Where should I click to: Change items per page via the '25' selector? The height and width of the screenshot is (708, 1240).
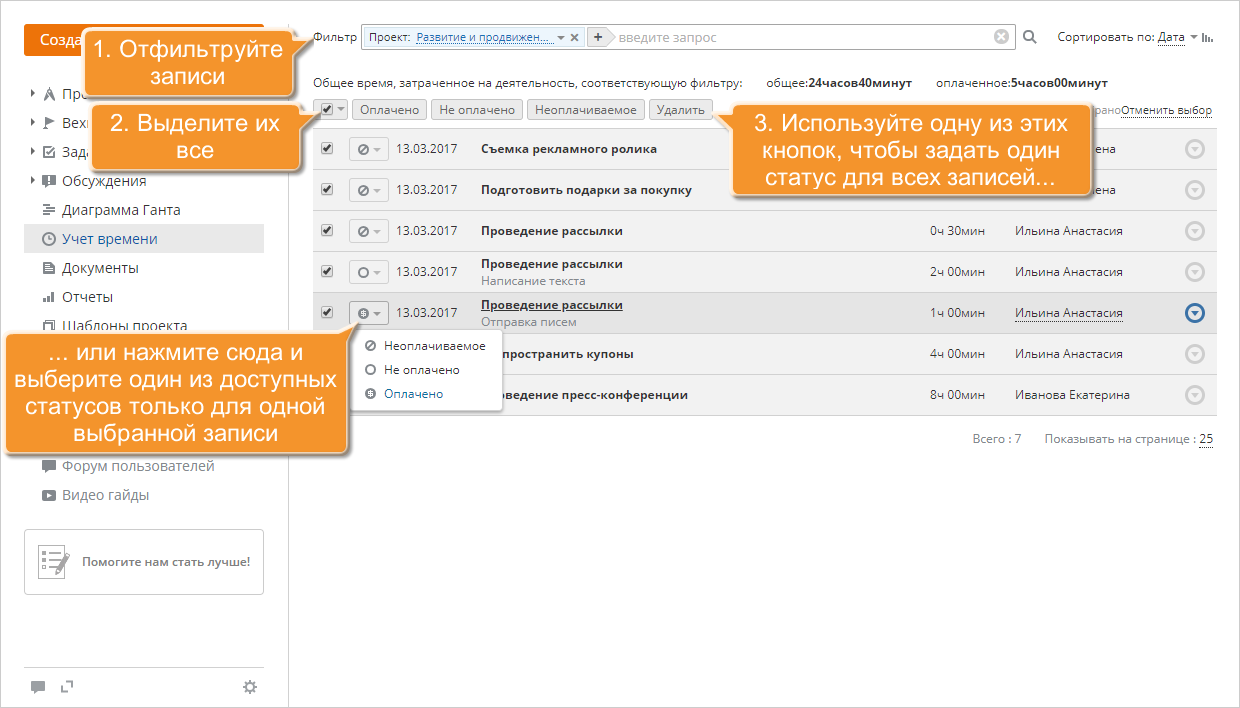[1205, 439]
